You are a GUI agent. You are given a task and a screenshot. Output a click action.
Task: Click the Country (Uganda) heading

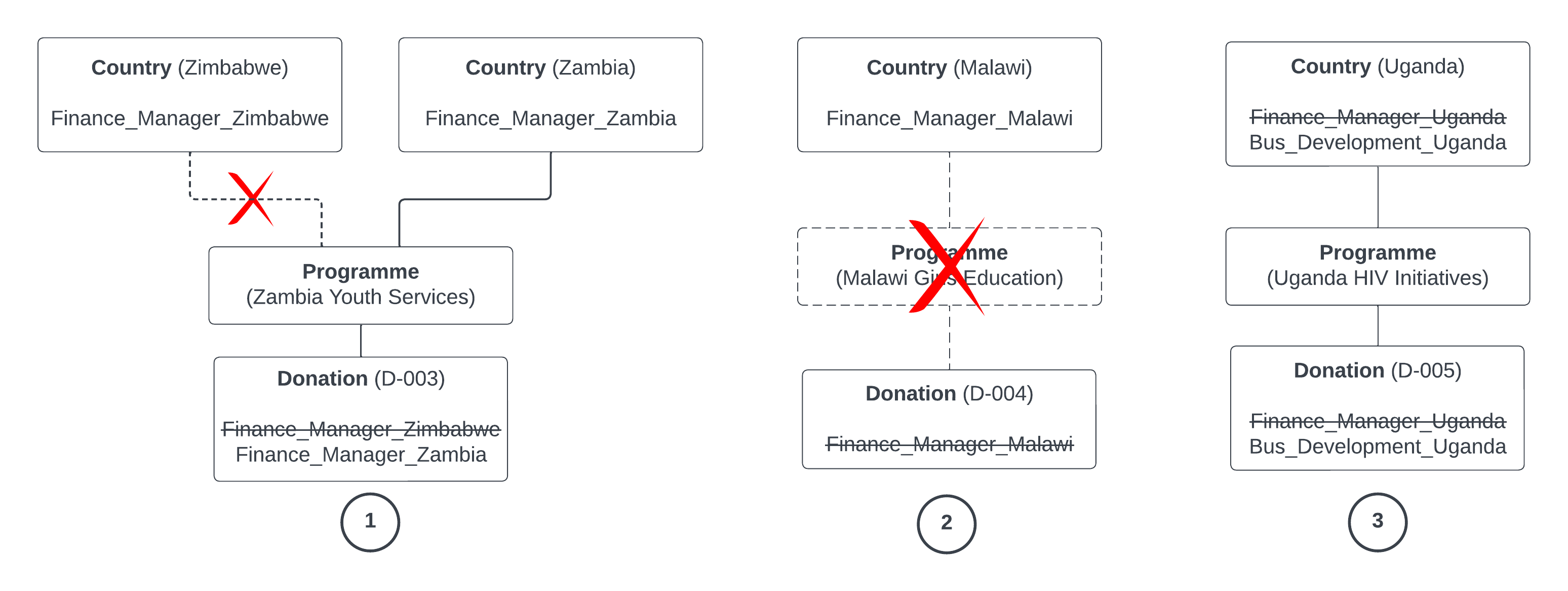tap(1378, 66)
